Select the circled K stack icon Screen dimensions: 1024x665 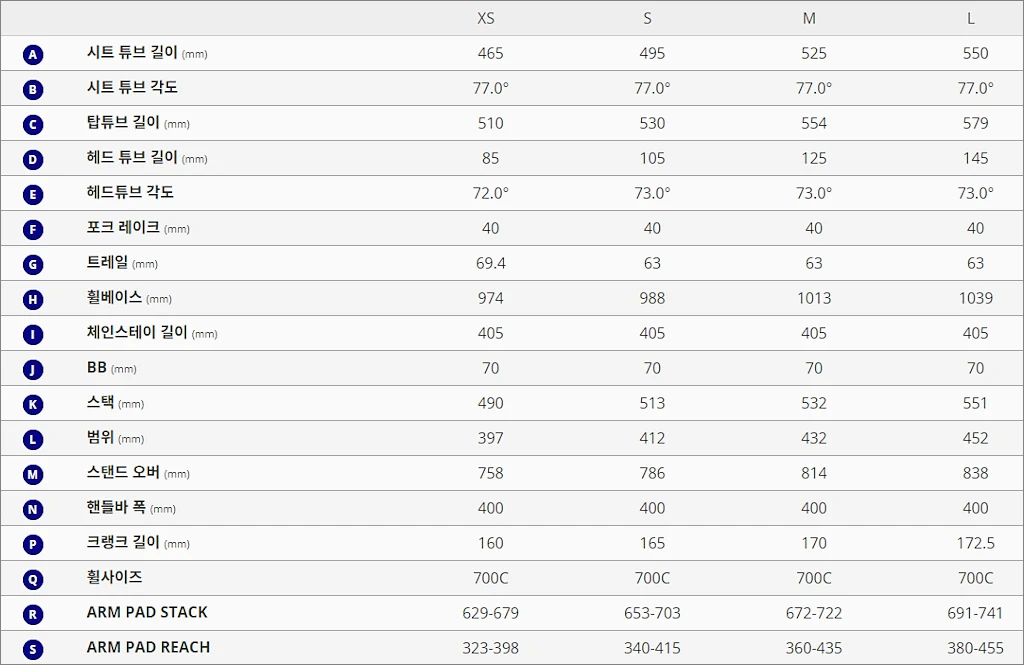pyautogui.click(x=33, y=405)
